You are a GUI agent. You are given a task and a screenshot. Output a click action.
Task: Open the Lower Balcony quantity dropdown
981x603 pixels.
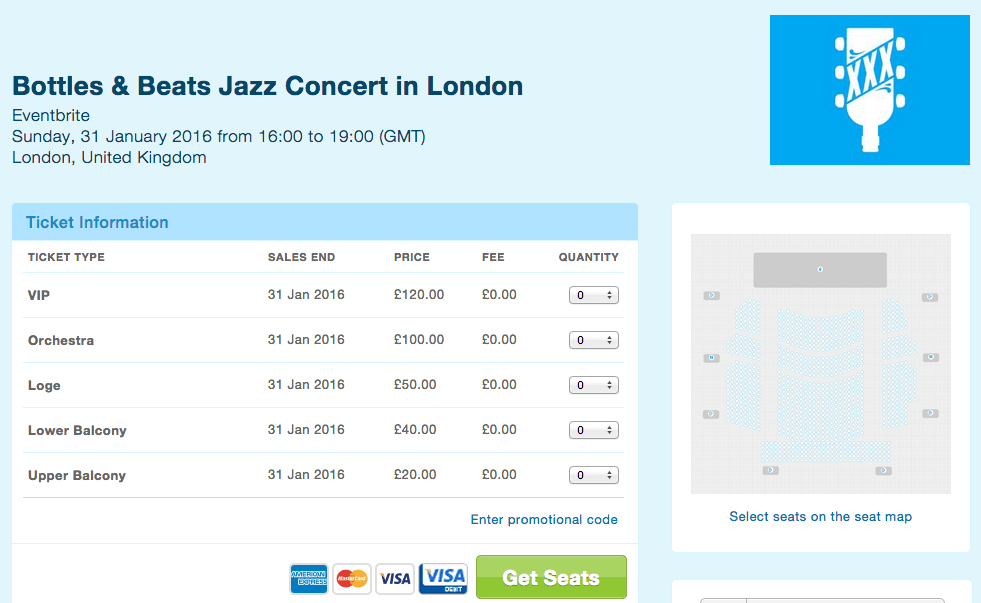point(594,430)
